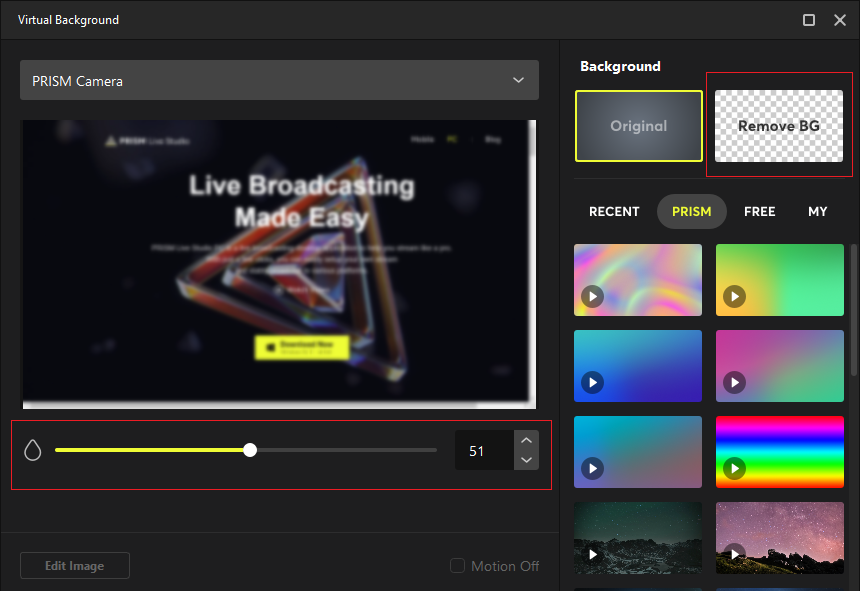
Task: Click the up arrow to increase value
Action: tap(526, 439)
